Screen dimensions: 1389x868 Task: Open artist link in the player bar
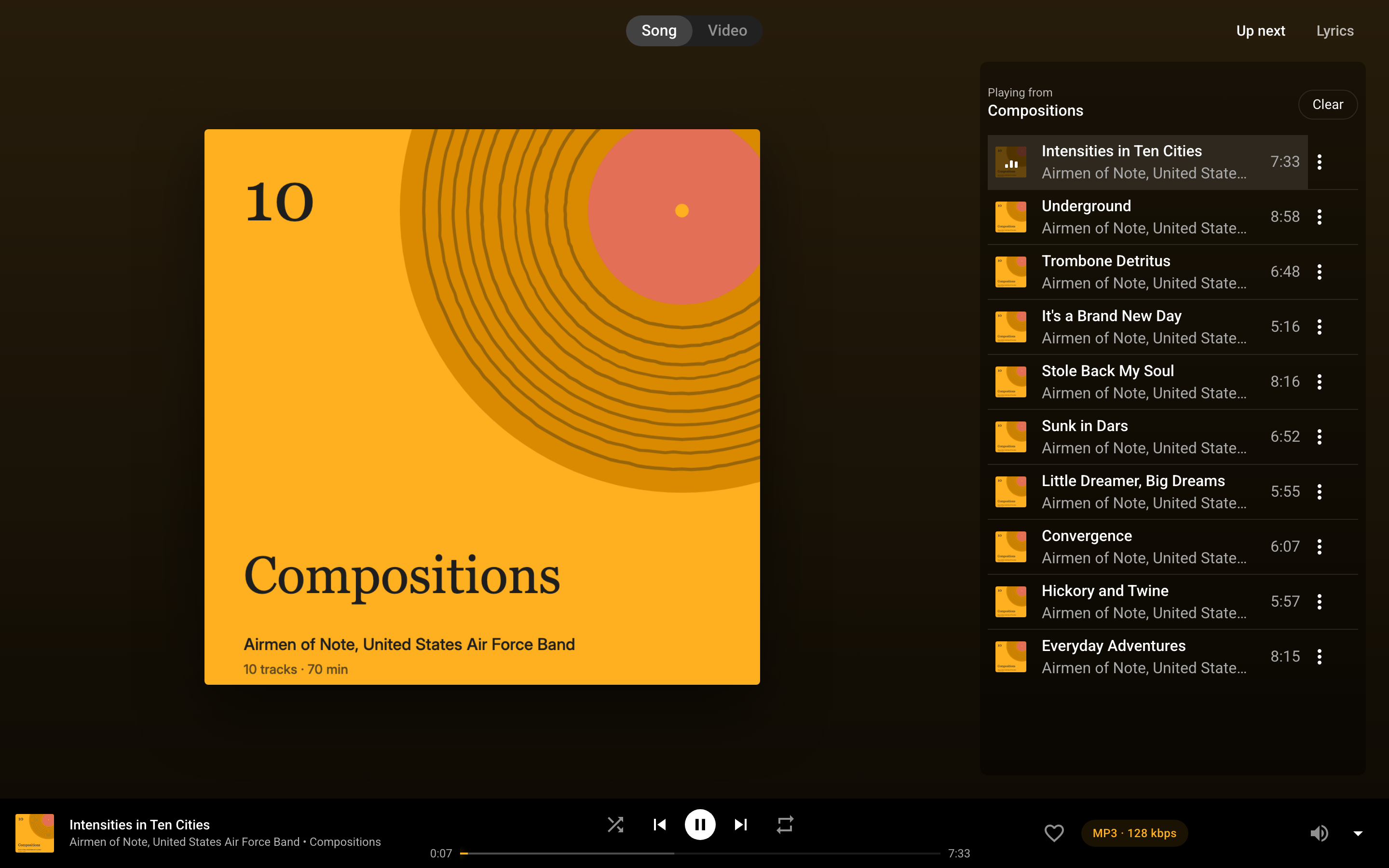184,841
